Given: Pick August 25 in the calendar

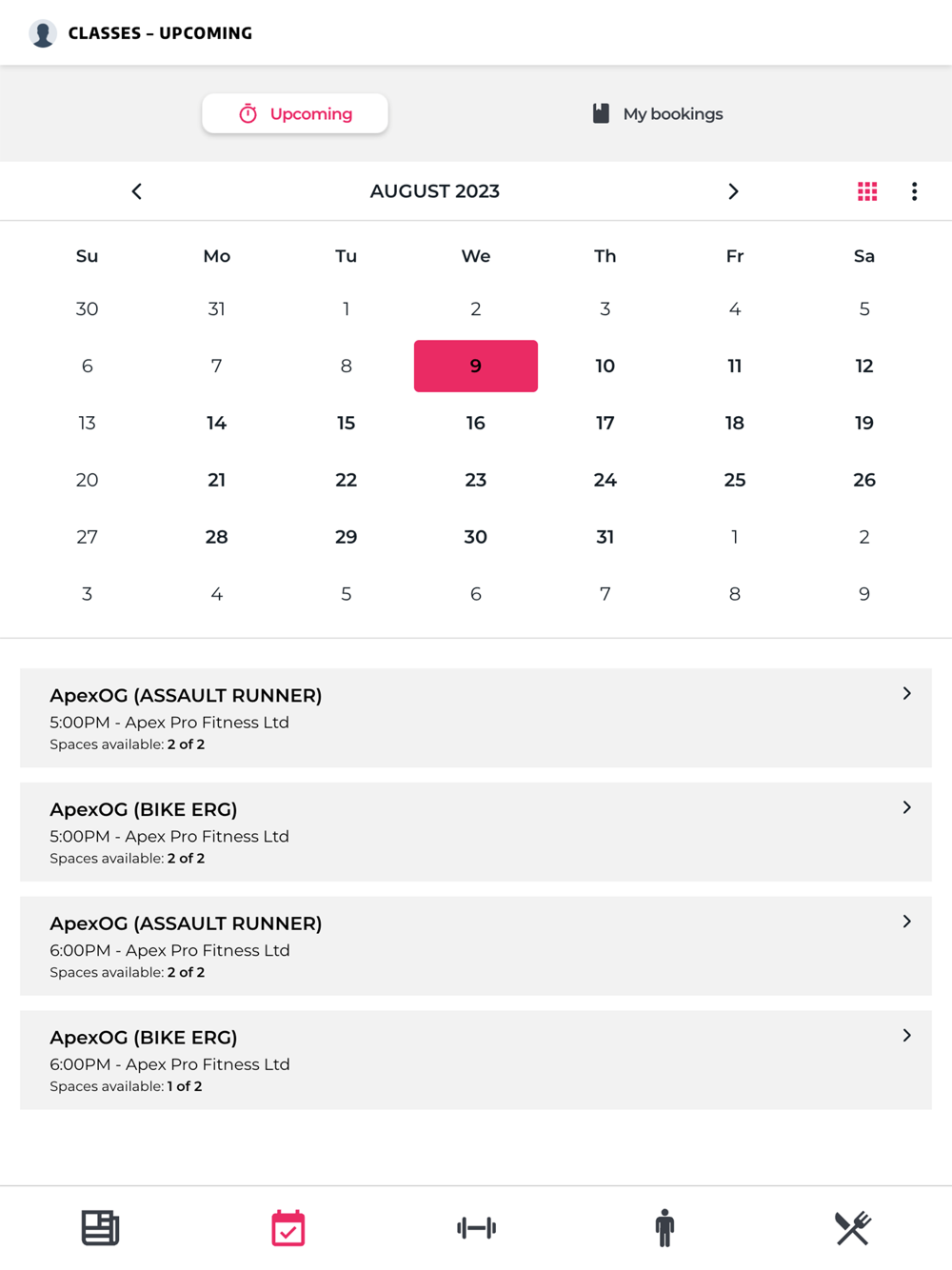Looking at the screenshot, I should (x=735, y=480).
